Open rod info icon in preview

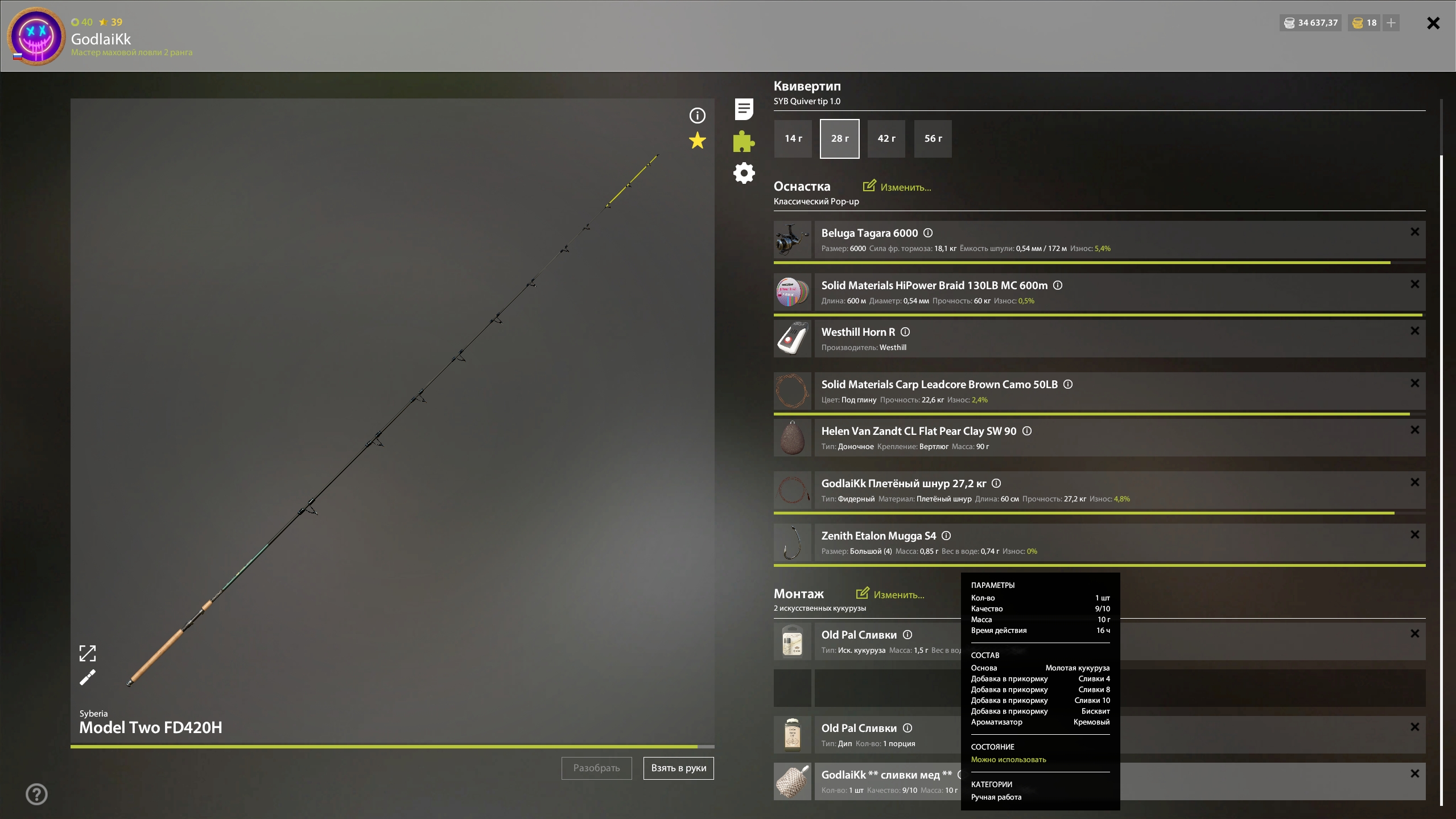(697, 116)
